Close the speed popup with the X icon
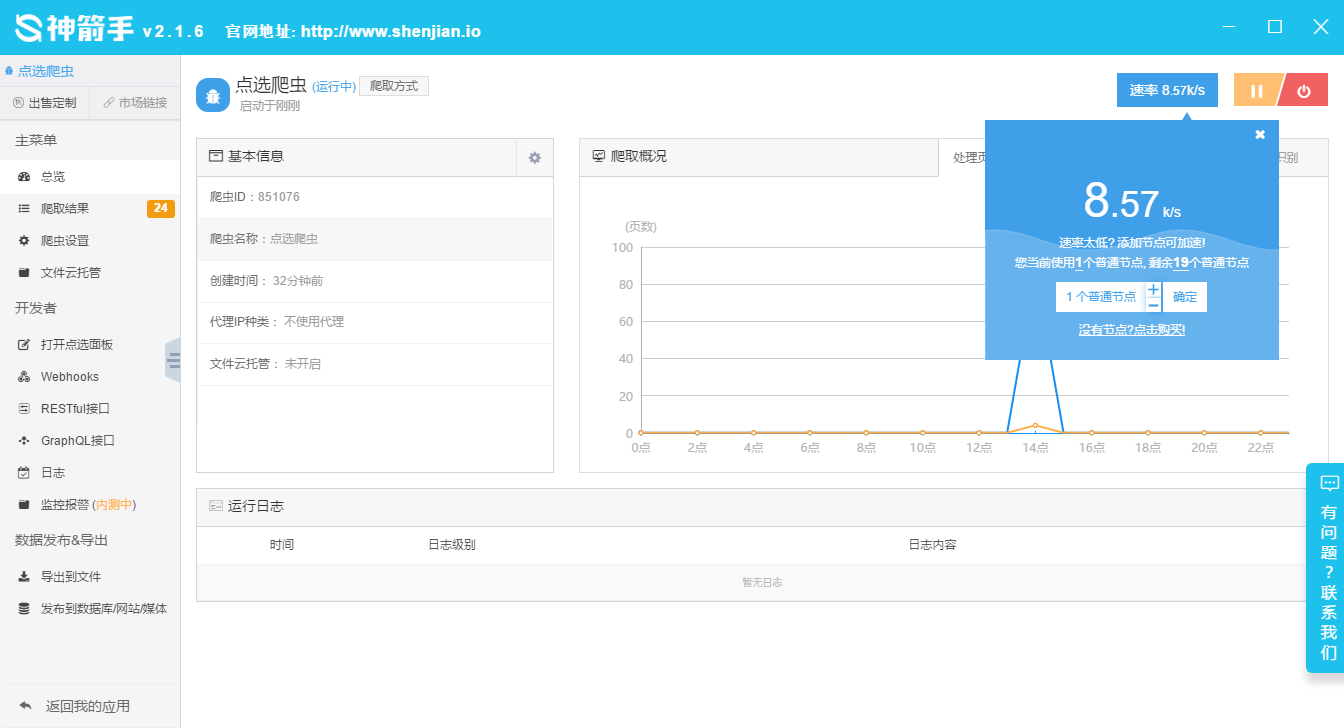Screen dimensions: 1344x728 [x=1260, y=135]
